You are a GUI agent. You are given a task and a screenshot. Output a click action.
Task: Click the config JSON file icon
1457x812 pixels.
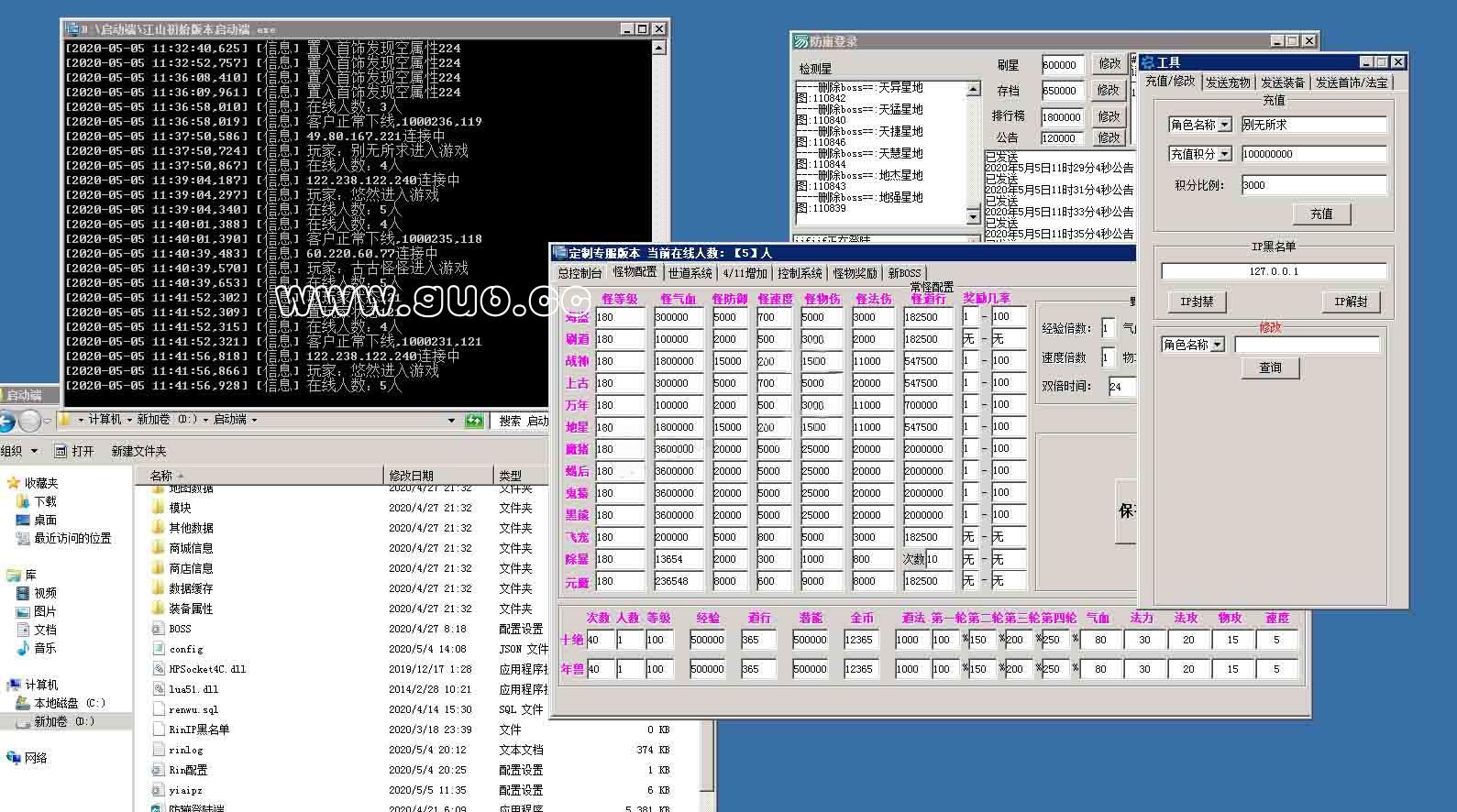158,649
